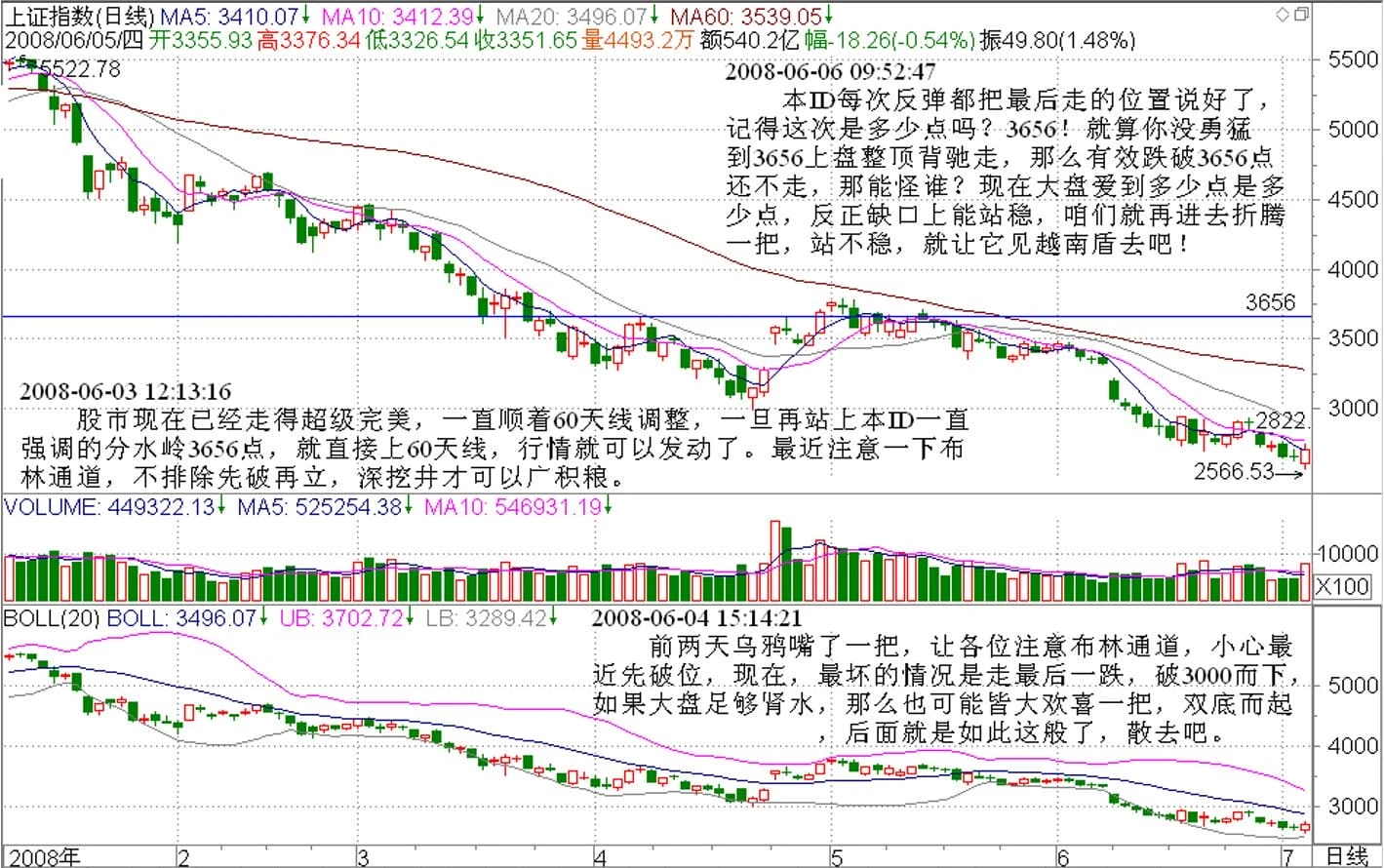
Task: Click the 2008年 label on the time axis
Action: [x=44, y=856]
